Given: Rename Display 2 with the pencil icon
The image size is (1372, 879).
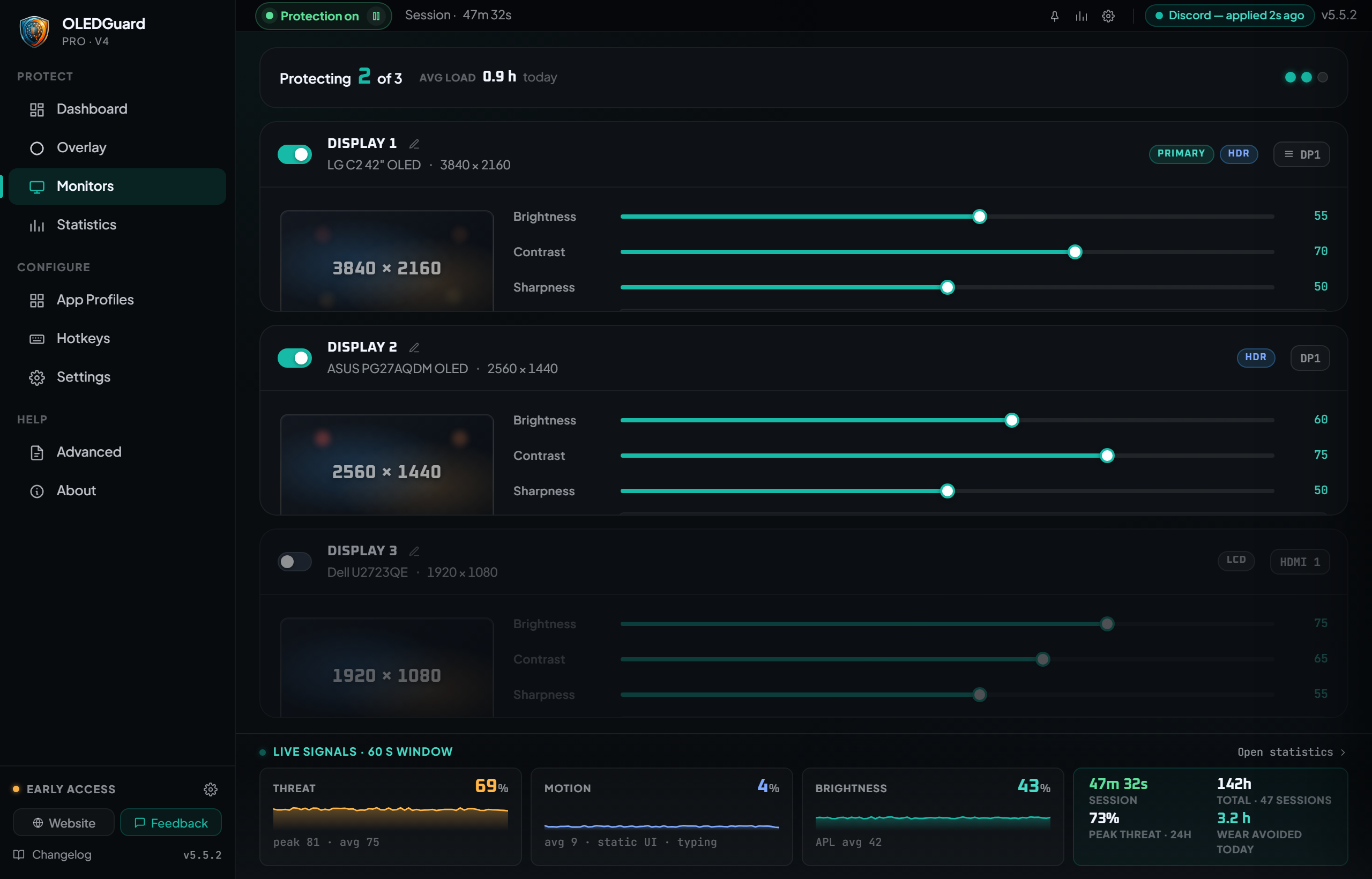Looking at the screenshot, I should [414, 348].
